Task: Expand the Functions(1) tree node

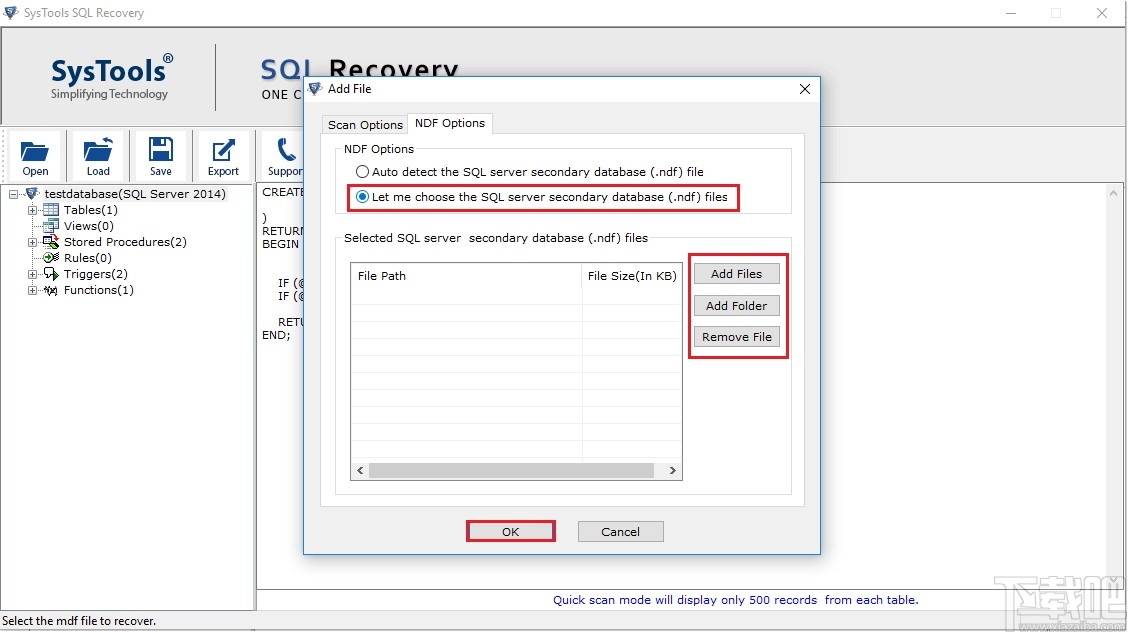Action: pos(32,290)
